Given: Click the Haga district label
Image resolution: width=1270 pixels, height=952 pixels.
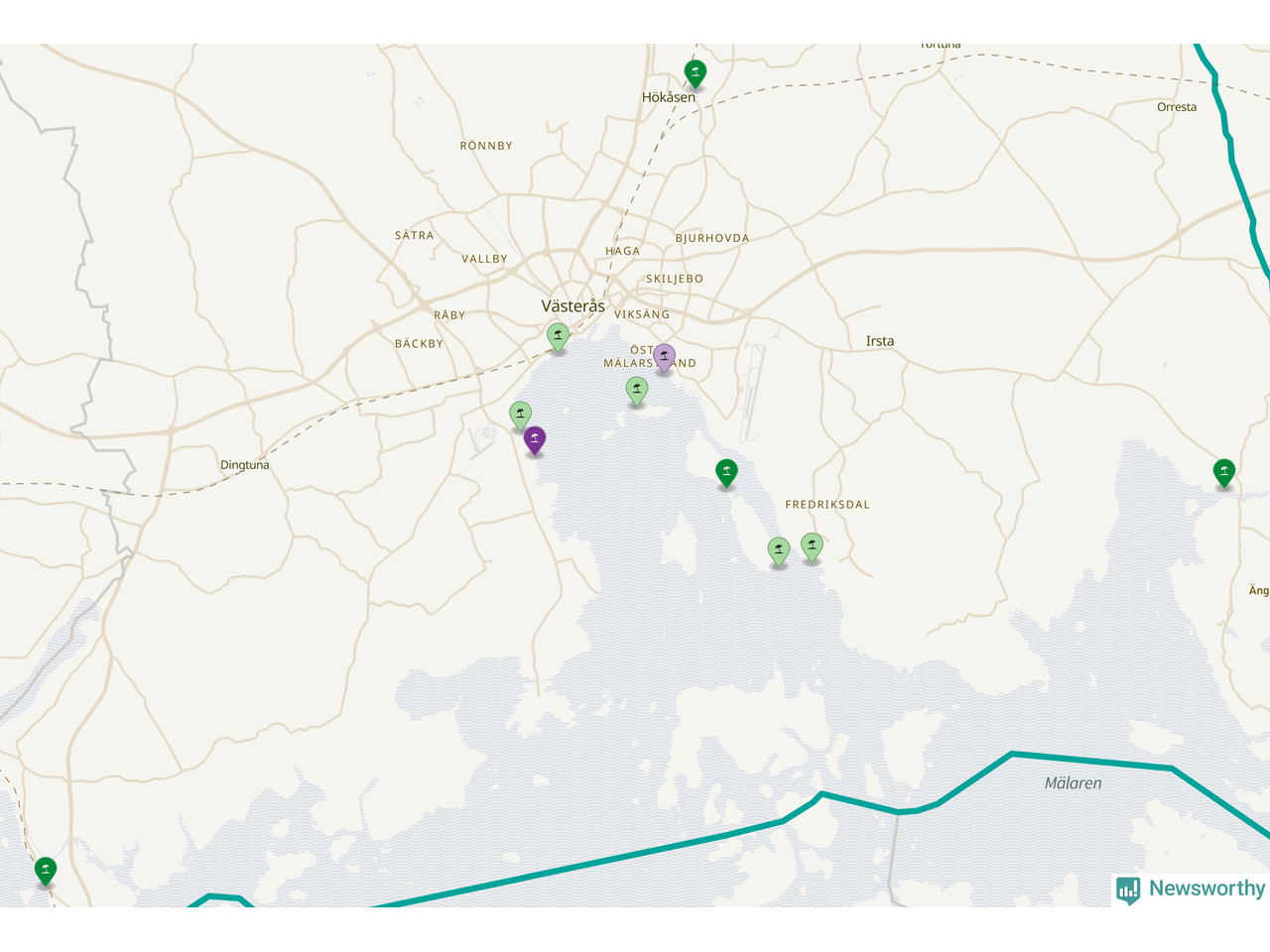Looking at the screenshot, I should coord(623,251).
